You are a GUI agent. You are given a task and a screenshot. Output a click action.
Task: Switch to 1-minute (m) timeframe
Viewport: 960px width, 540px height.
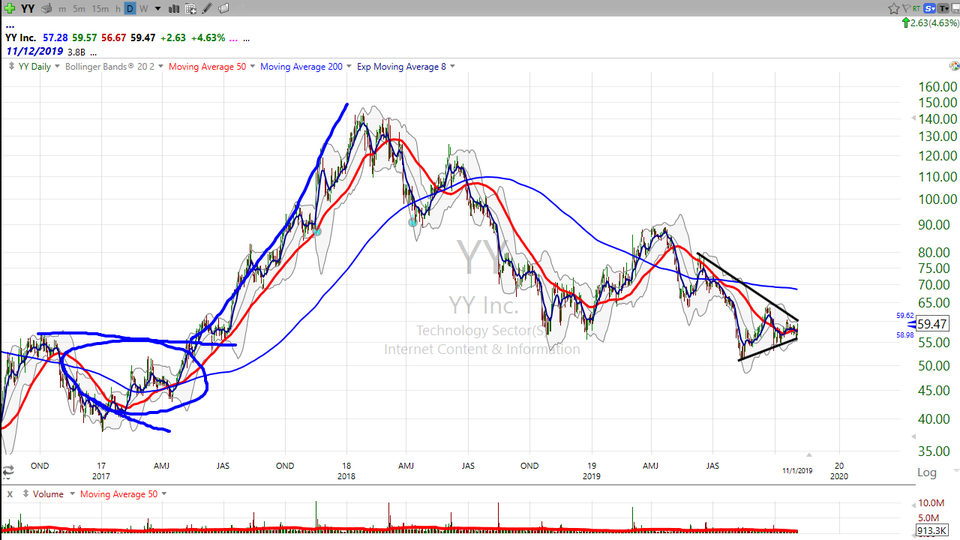click(x=62, y=9)
